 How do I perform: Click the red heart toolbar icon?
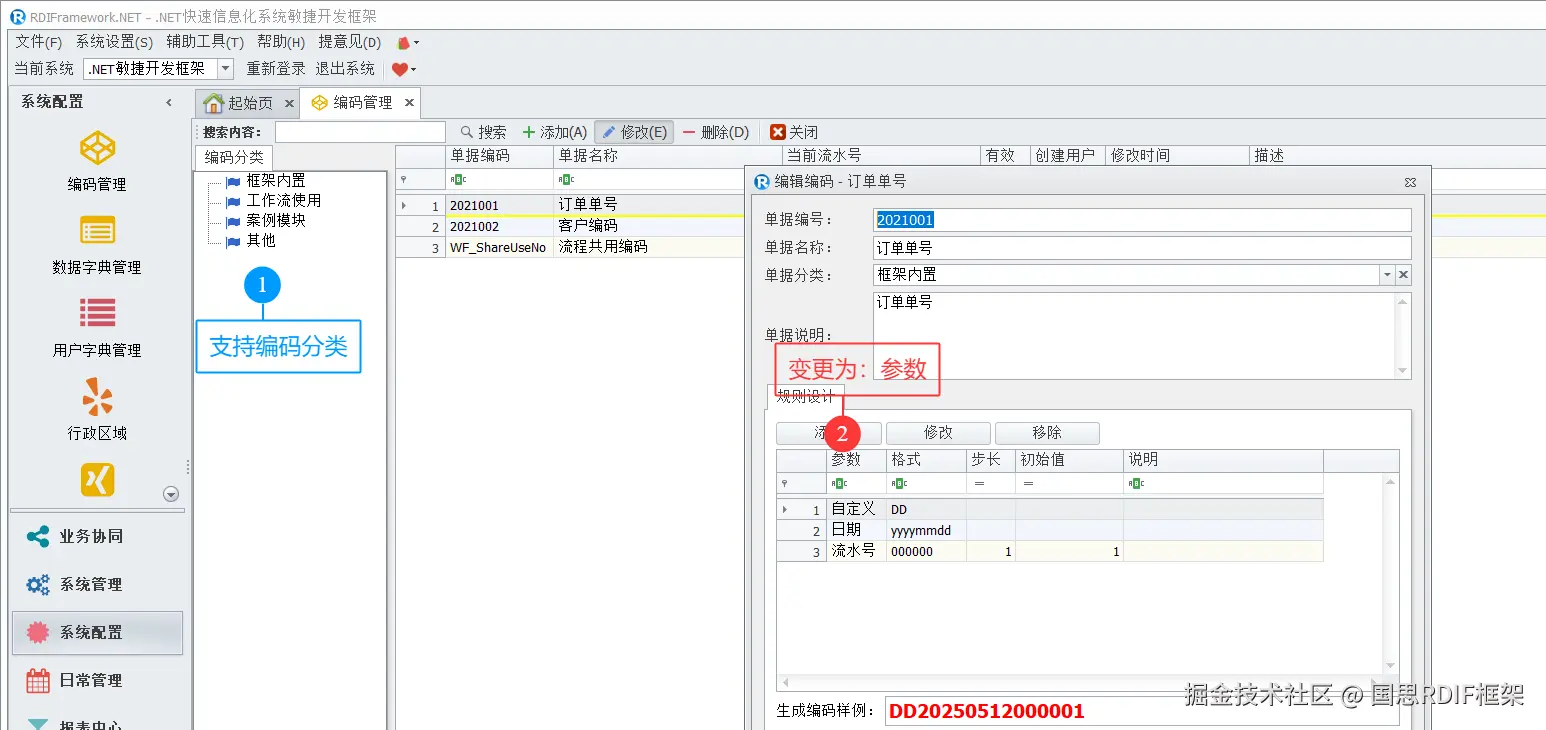[x=399, y=69]
